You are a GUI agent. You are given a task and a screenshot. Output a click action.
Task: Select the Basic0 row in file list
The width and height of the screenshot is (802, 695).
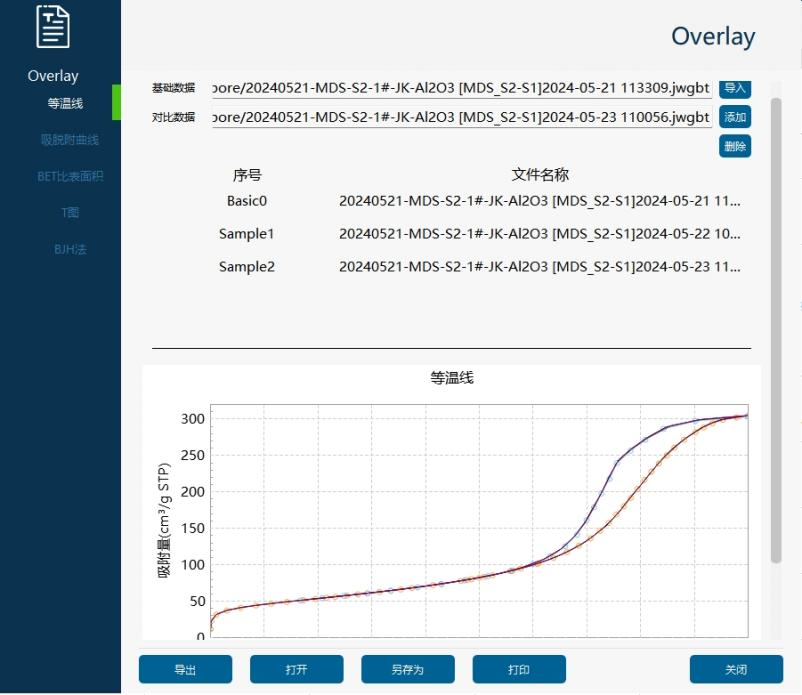pos(481,201)
